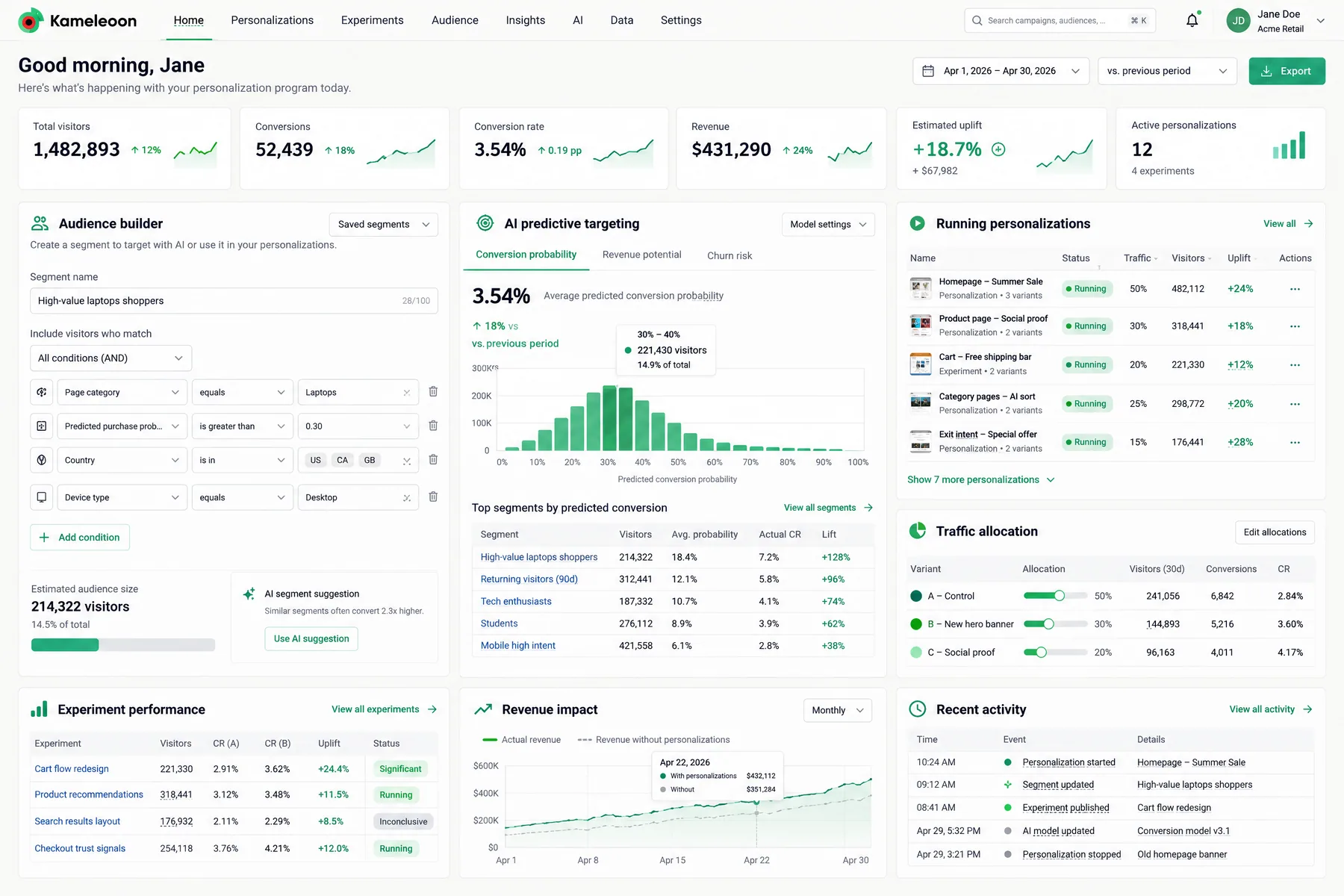The width and height of the screenshot is (1344, 896).
Task: Open actions menu for Homepage – Summer Sale
Action: (x=1295, y=289)
